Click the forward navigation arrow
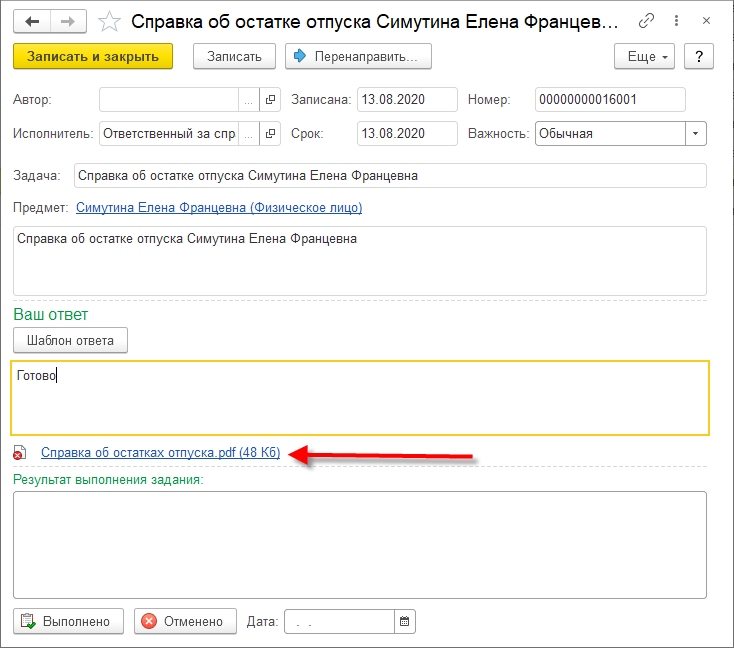Screen dimensions: 734x648 67,20
